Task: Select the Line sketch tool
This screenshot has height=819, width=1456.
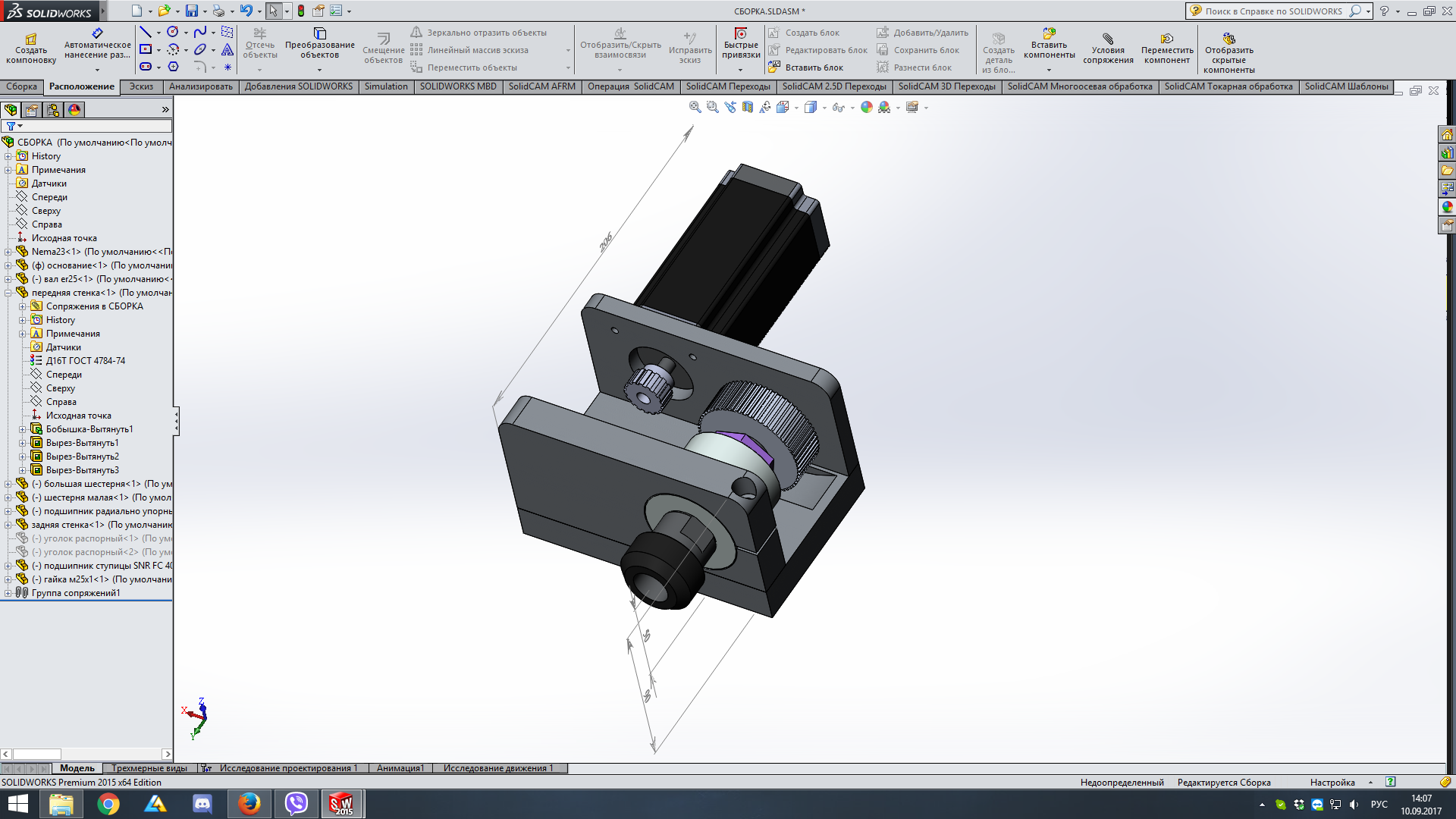Action: point(146,32)
